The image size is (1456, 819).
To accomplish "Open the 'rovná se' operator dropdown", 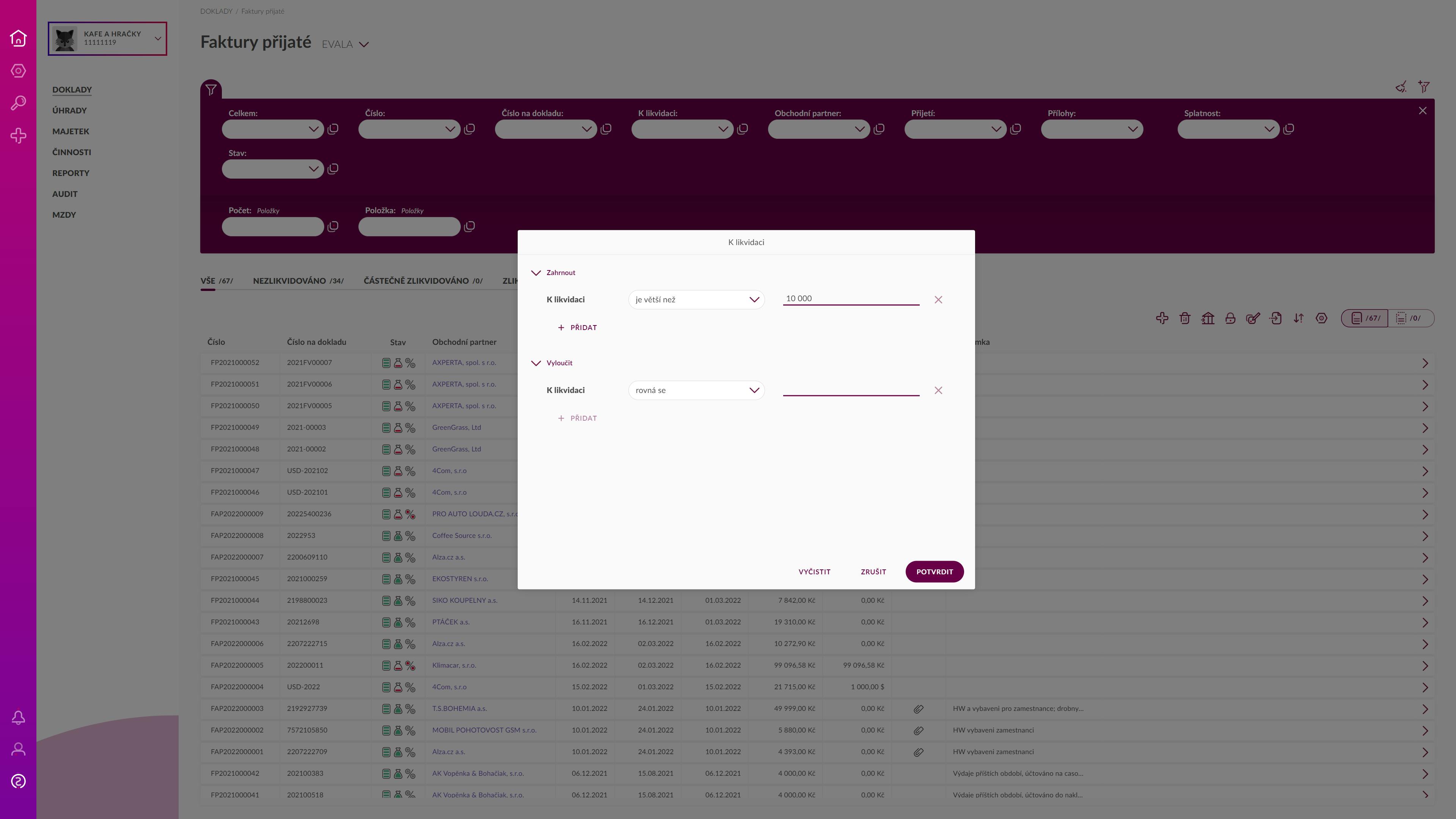I will click(696, 390).
